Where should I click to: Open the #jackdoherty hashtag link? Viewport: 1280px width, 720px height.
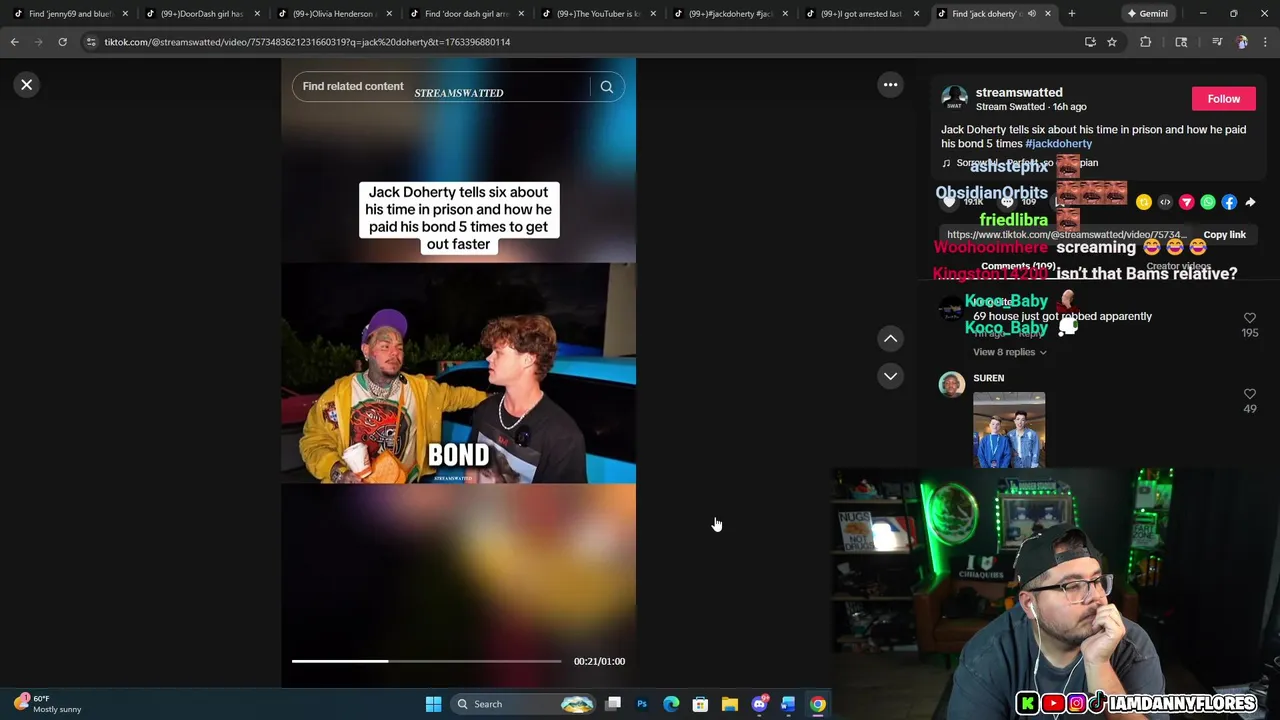(1058, 144)
